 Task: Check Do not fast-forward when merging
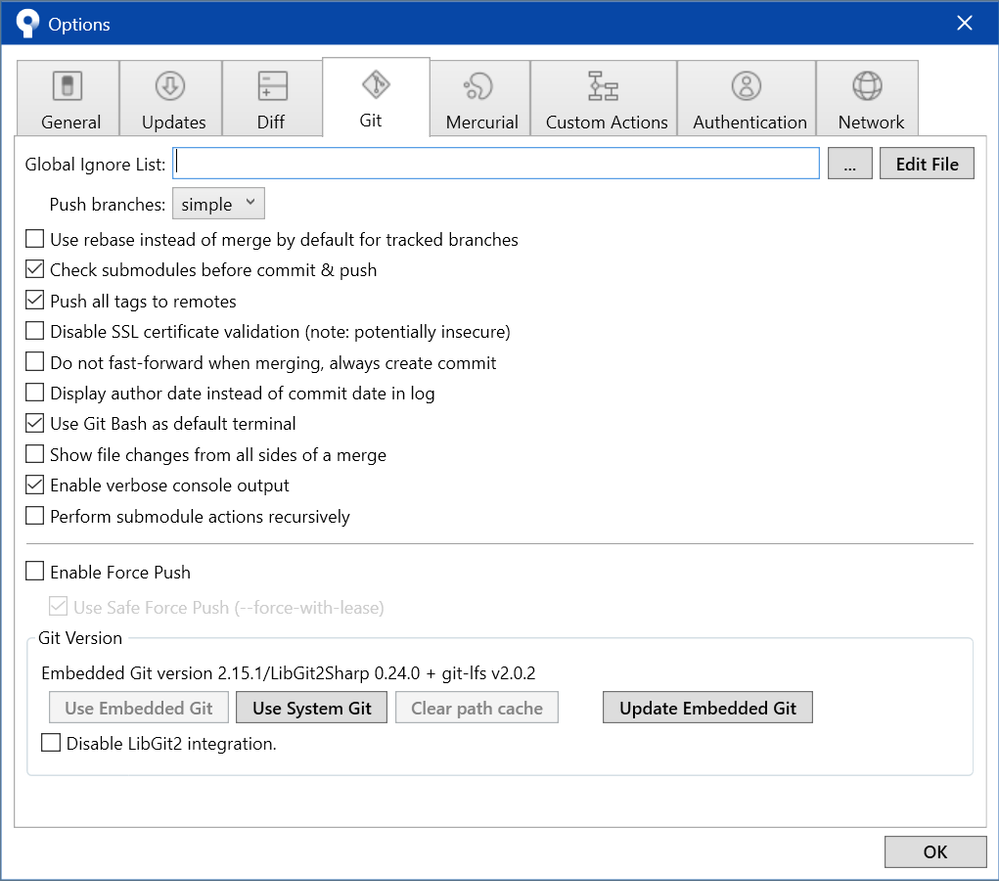[x=34, y=362]
